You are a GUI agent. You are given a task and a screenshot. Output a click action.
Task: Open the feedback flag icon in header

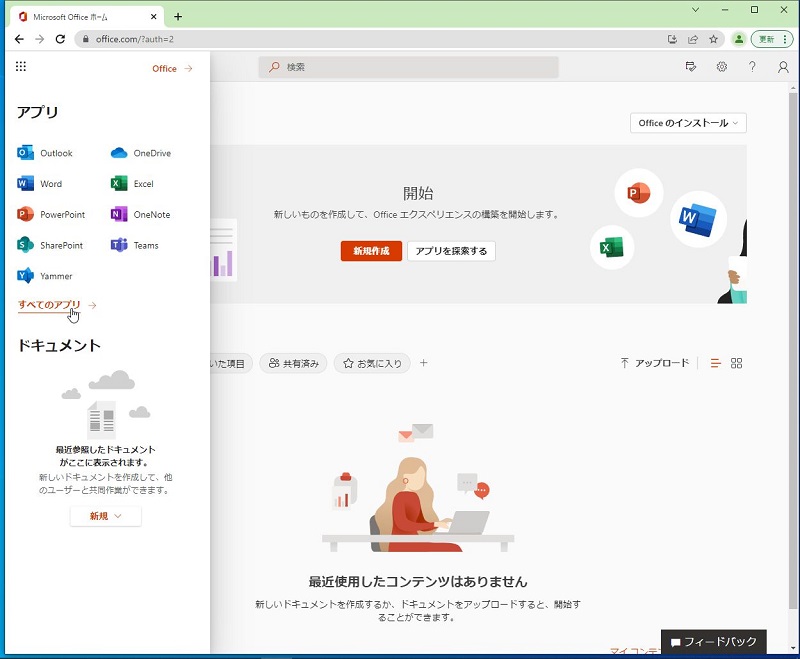(691, 67)
